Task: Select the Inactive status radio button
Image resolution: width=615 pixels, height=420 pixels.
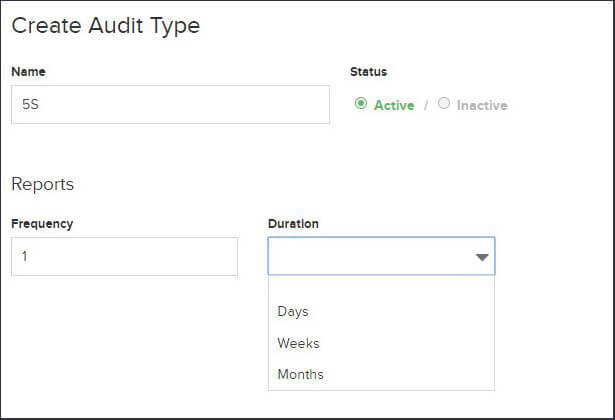Action: tap(444, 103)
